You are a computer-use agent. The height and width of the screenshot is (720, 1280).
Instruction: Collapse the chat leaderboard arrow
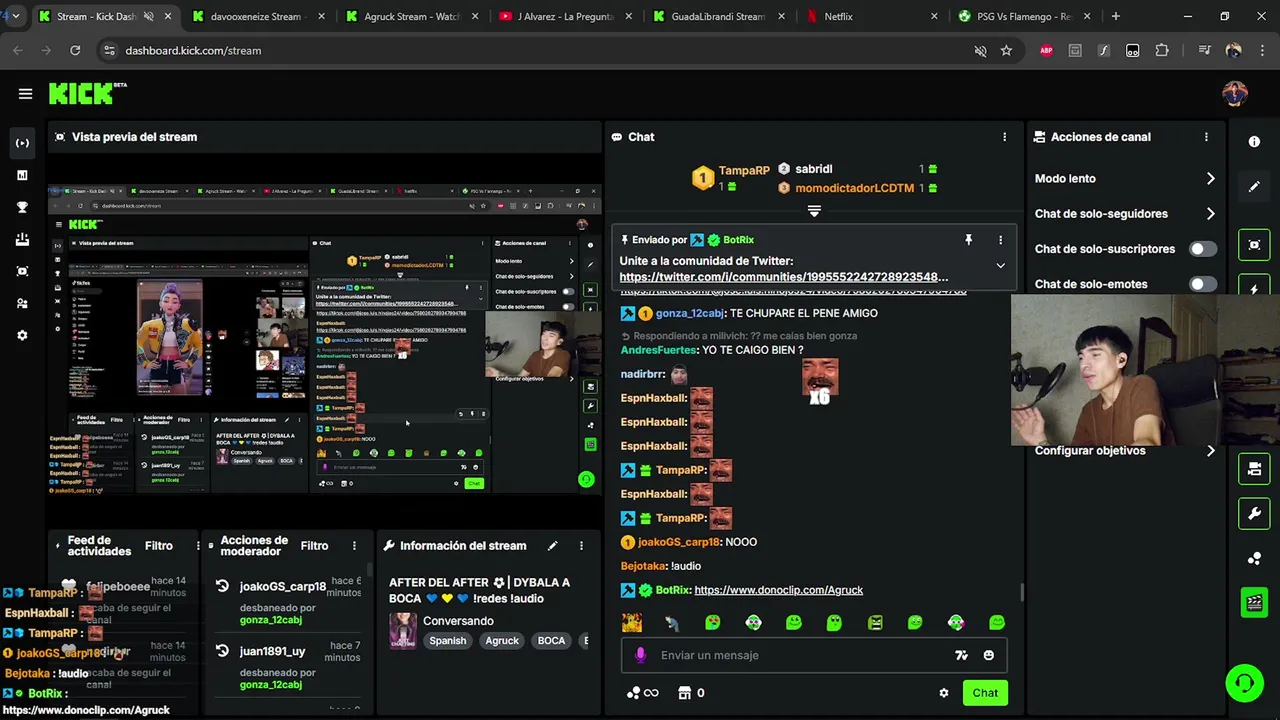pos(814,211)
